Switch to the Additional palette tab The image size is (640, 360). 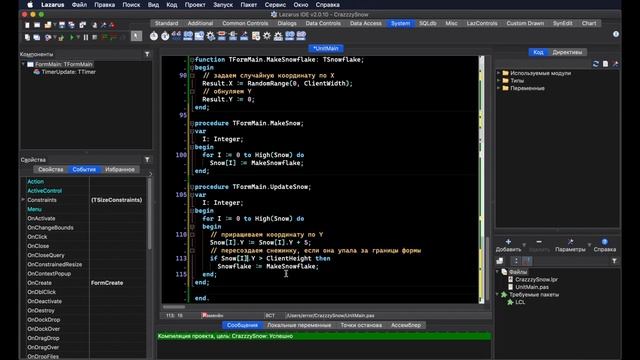(200, 23)
